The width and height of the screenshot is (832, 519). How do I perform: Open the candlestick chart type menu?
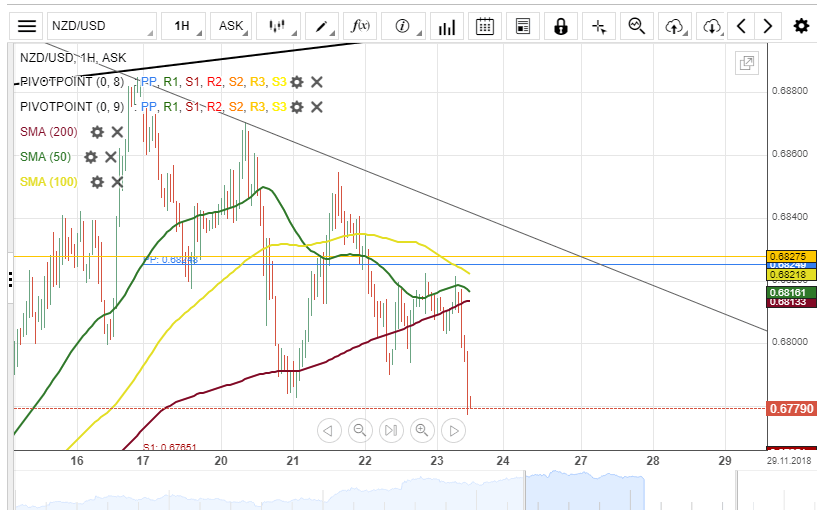click(x=278, y=26)
